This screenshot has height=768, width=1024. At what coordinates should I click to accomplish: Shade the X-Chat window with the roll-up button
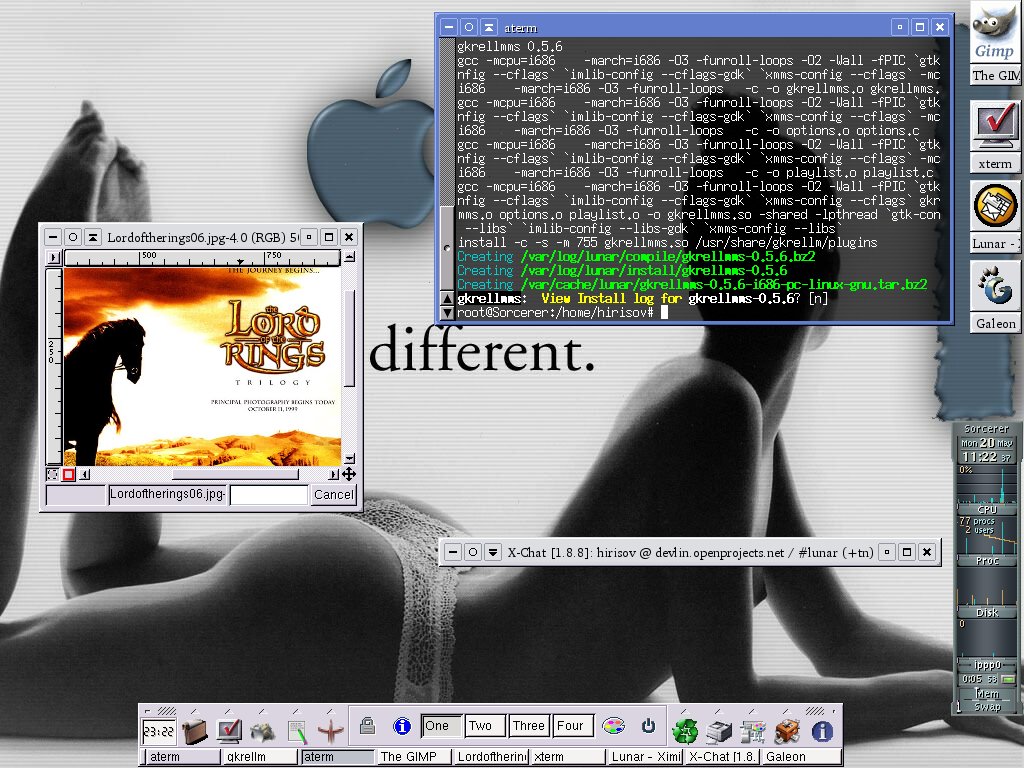[493, 552]
